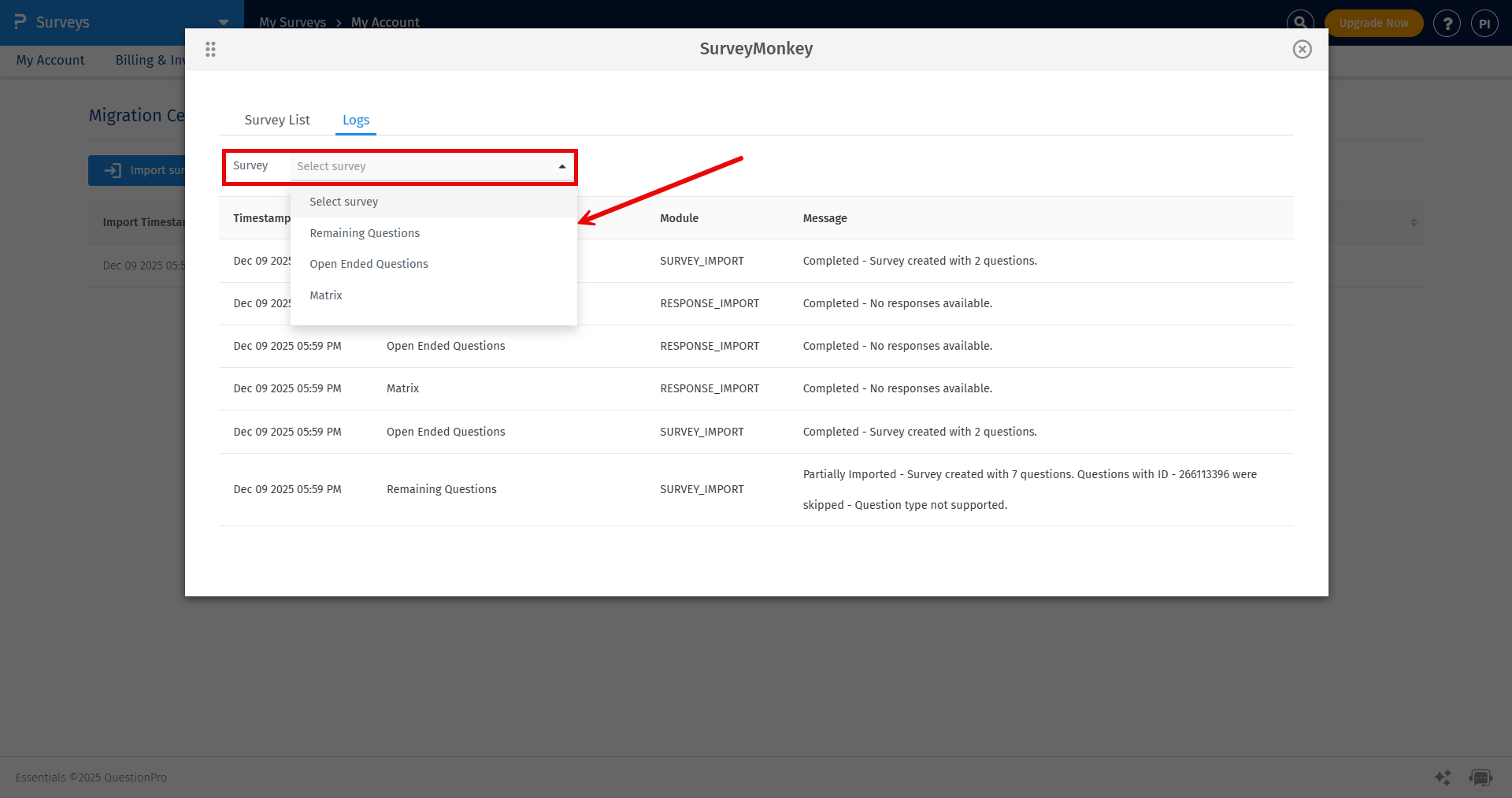Click the Upgrade Now button
This screenshot has height=798, width=1512.
(1373, 23)
